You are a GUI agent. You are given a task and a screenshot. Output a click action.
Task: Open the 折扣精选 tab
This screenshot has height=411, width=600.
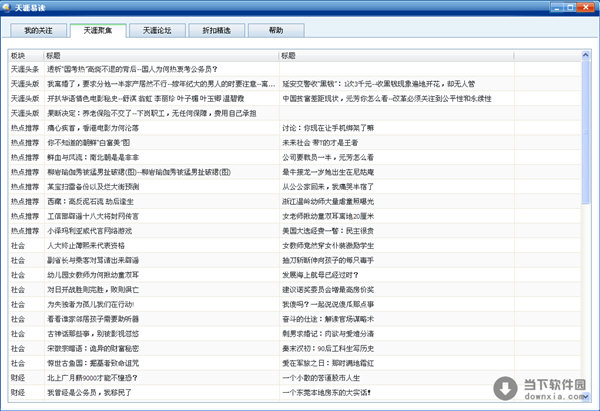pos(217,31)
